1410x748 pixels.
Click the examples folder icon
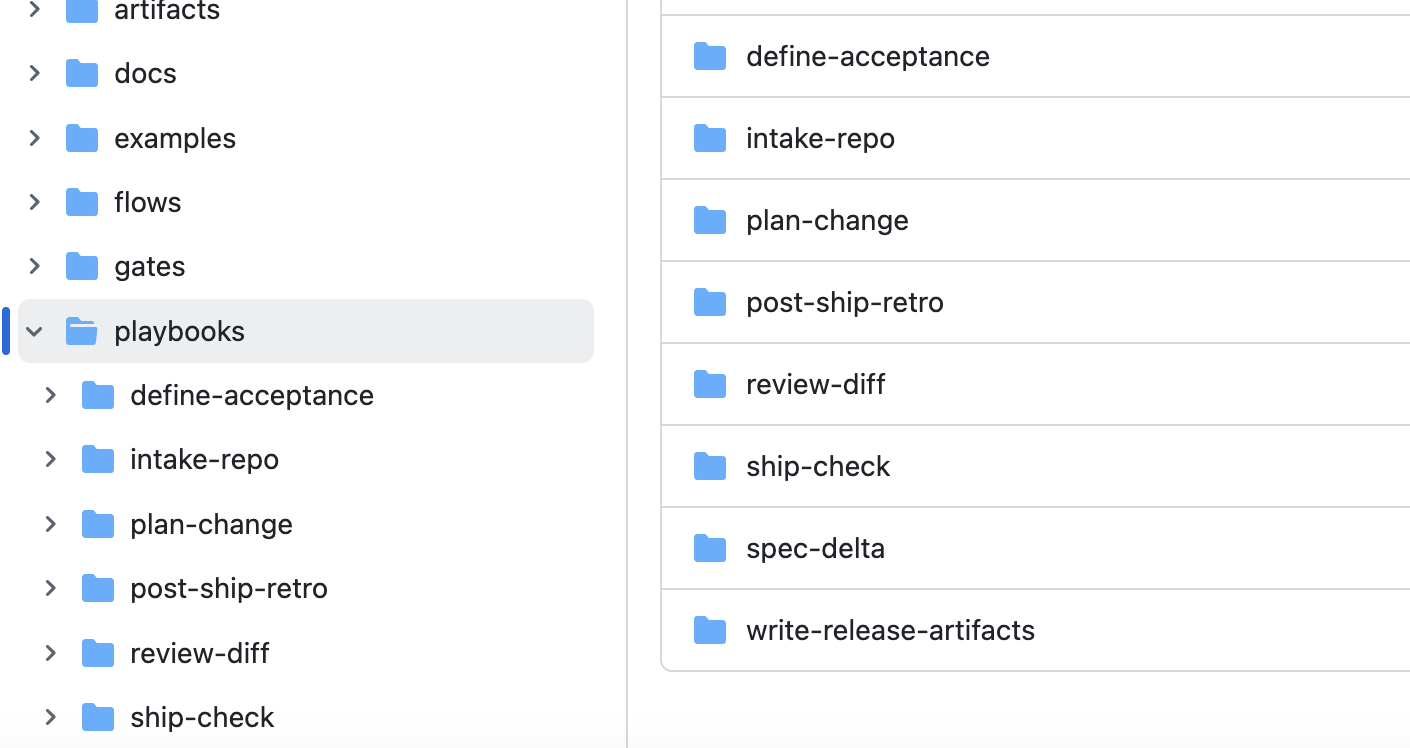pyautogui.click(x=82, y=137)
